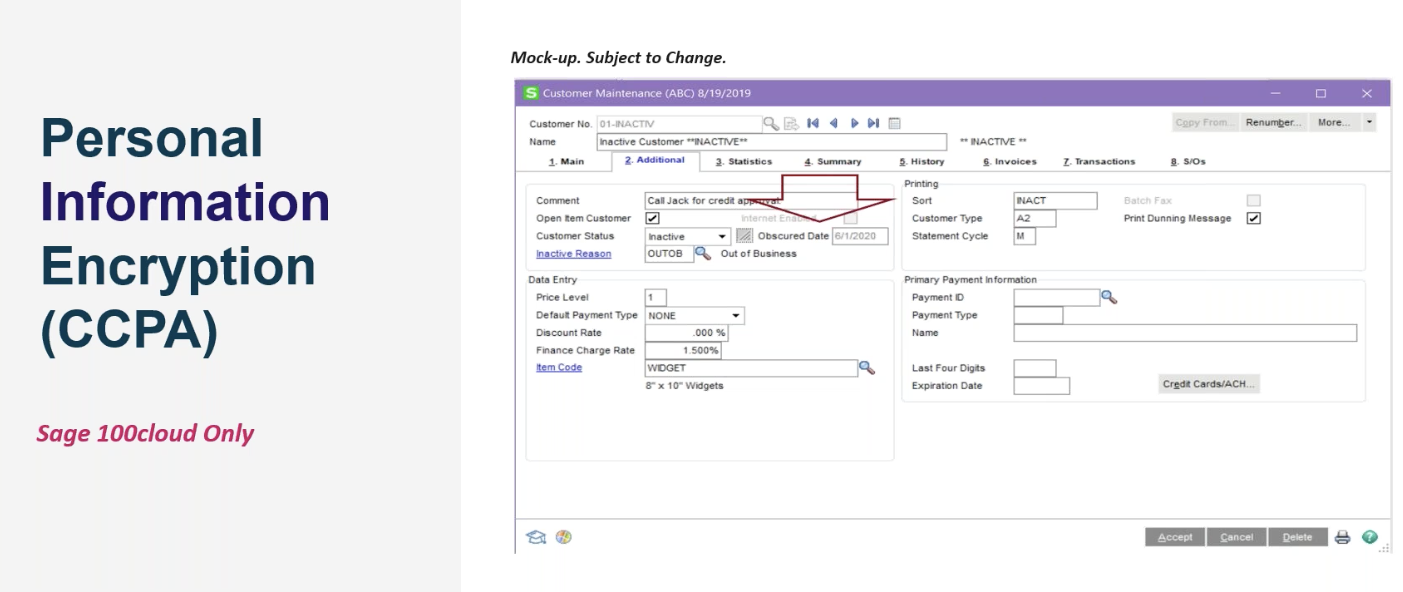The image size is (1403, 592).
Task: Switch to the Invoices tab
Action: point(1009,161)
